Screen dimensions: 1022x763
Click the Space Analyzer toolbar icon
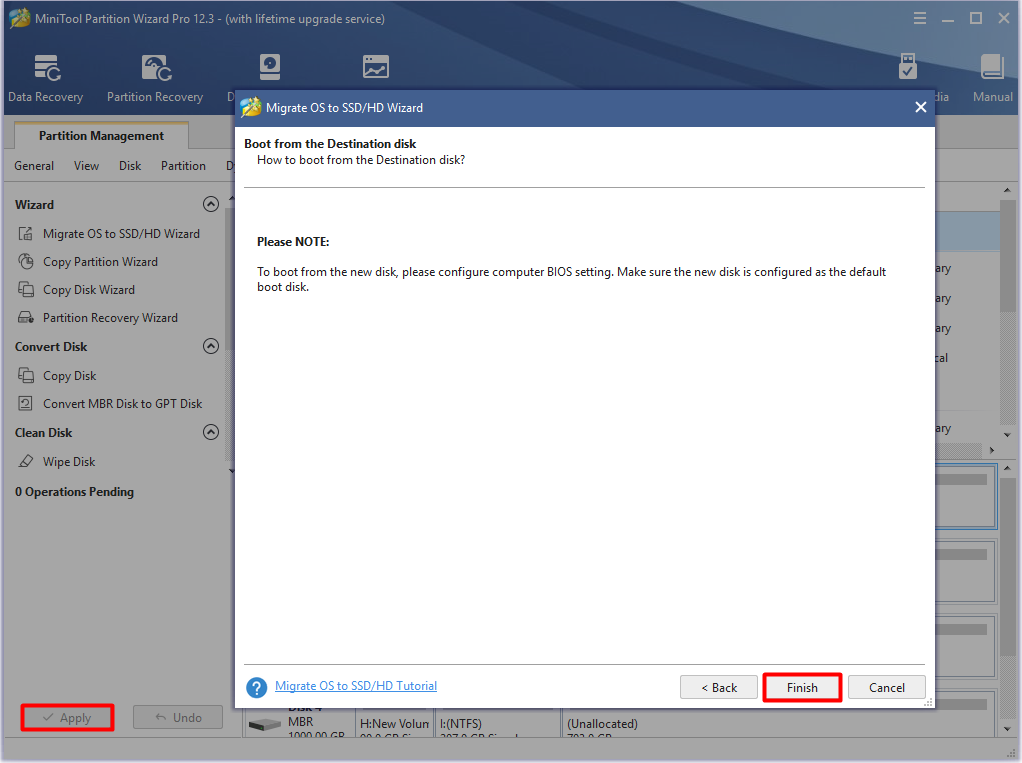[x=376, y=67]
